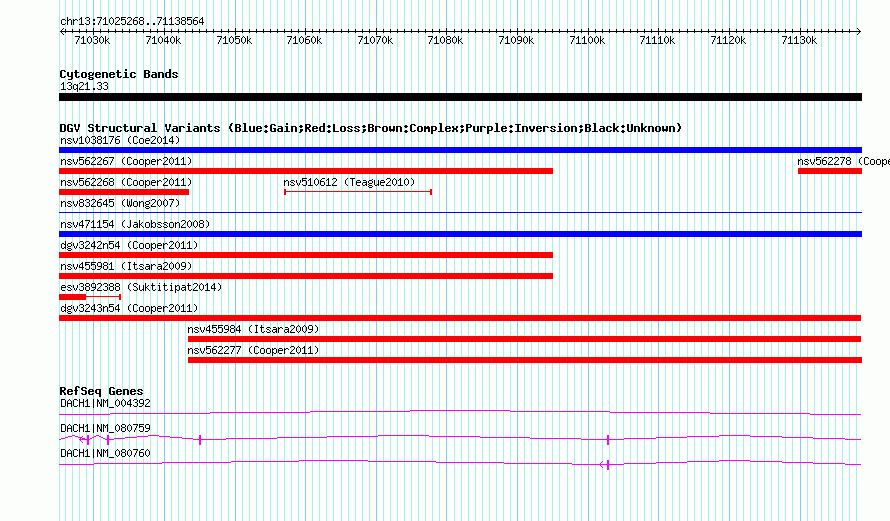Open variant nsv562268 (Cooper2011) label
Viewport: 890px width, 521px height.
click(126, 182)
